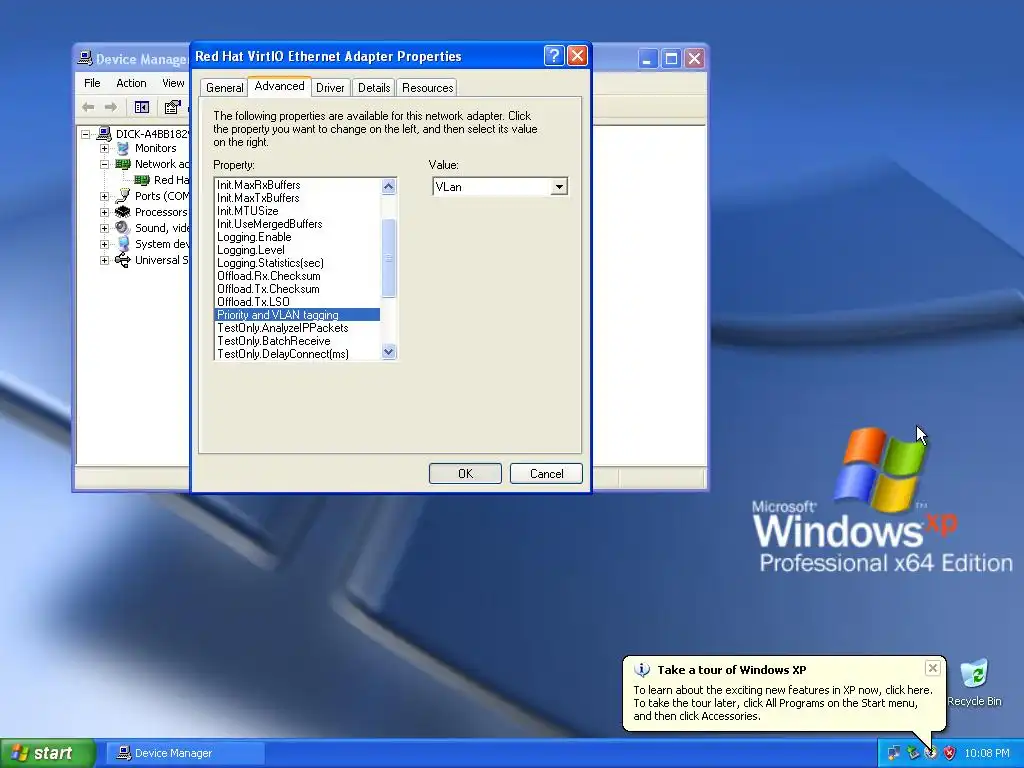The width and height of the screenshot is (1024, 768).
Task: Select Offload.Tx.LSO property
Action: [297, 302]
